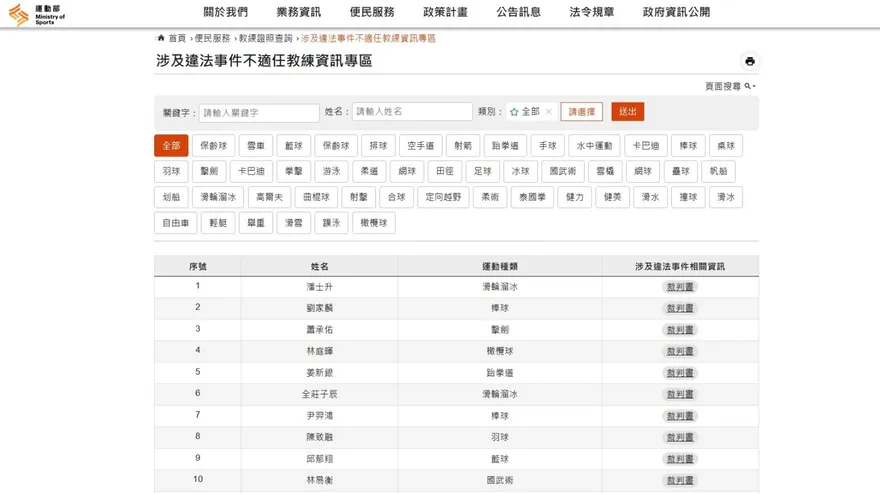Filter by 排球 category

(x=378, y=145)
